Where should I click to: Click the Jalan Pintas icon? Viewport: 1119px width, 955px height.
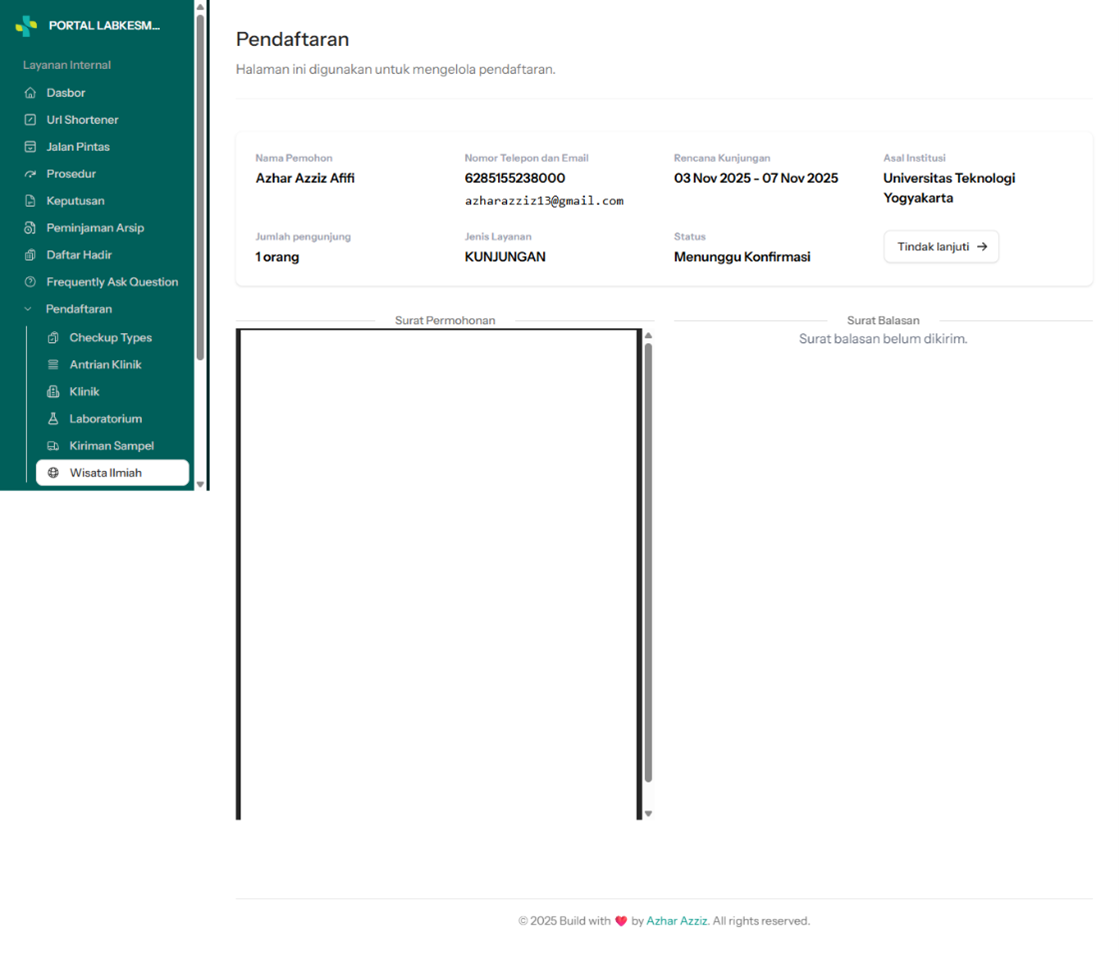point(30,147)
